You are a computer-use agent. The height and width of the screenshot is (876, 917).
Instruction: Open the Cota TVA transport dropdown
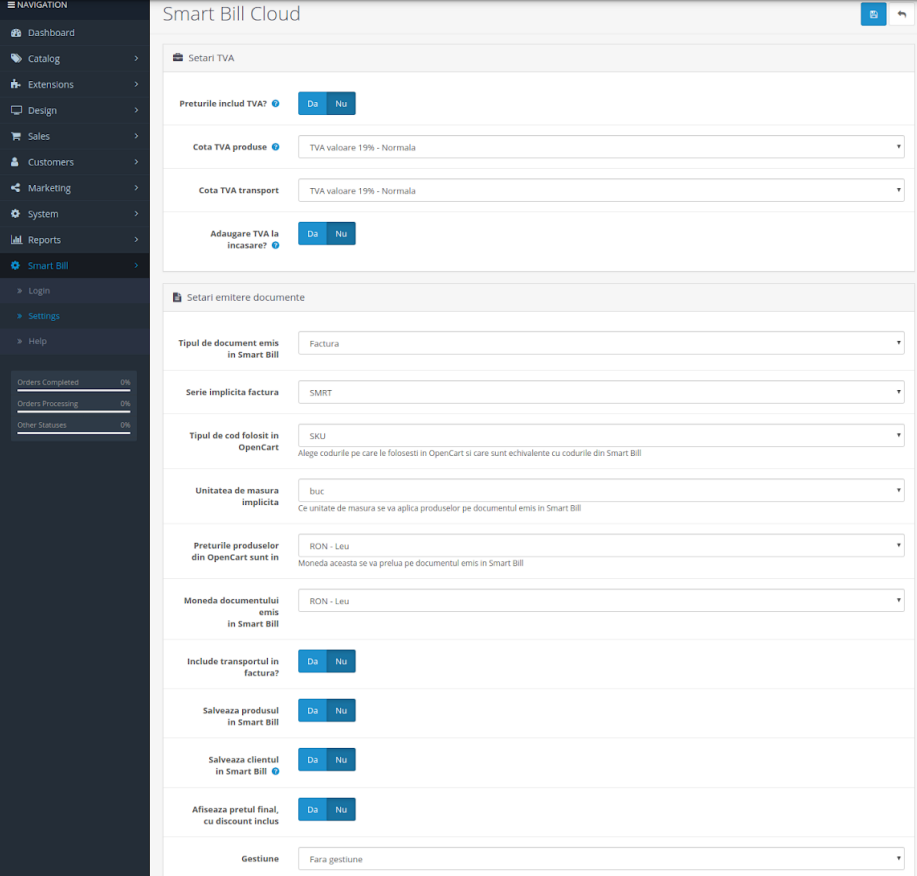(x=601, y=190)
